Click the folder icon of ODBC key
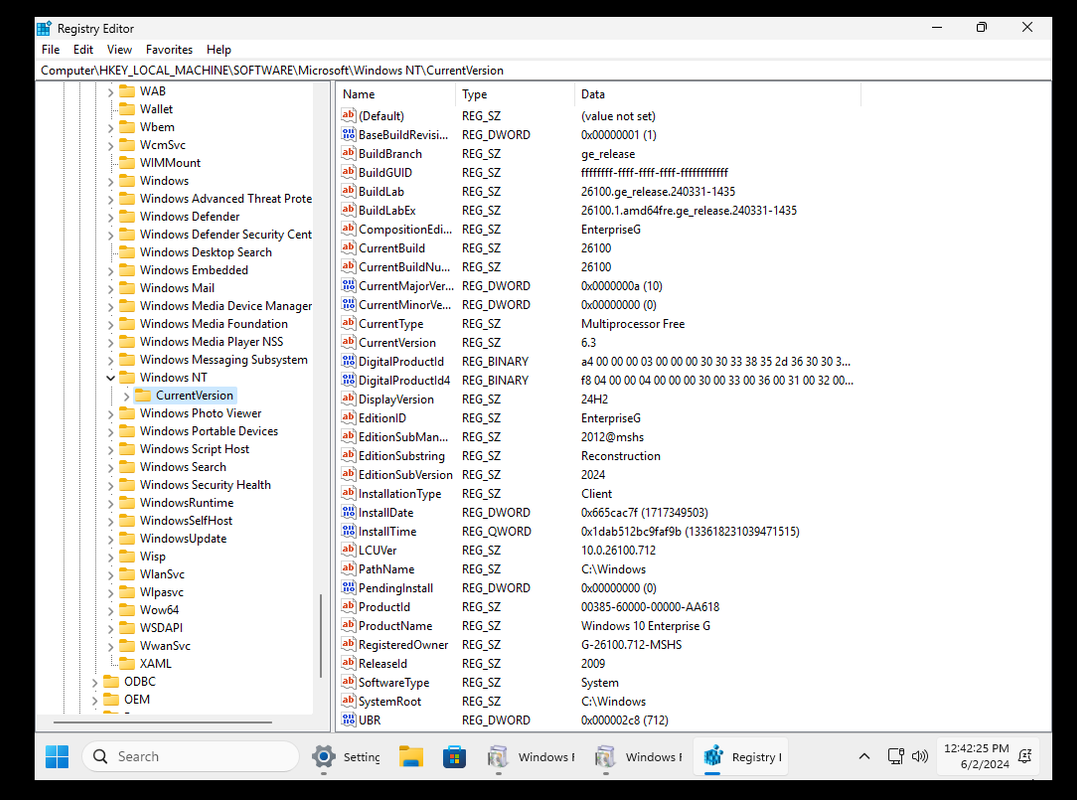The height and width of the screenshot is (800, 1077). pos(111,681)
